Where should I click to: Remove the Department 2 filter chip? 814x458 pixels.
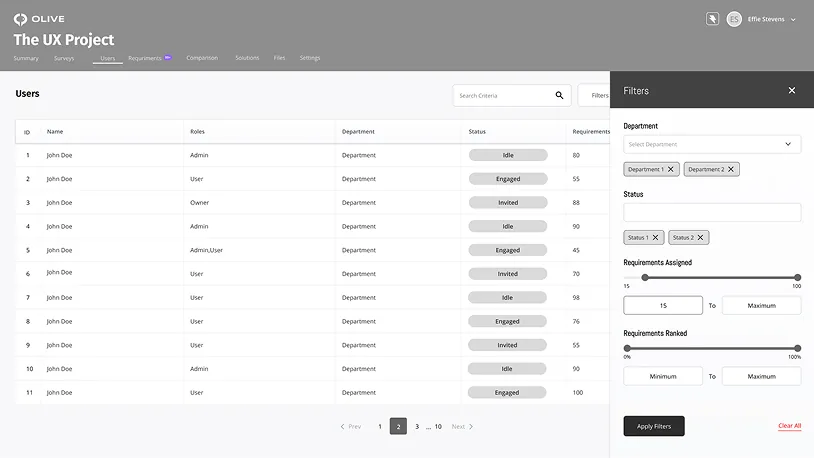click(731, 169)
